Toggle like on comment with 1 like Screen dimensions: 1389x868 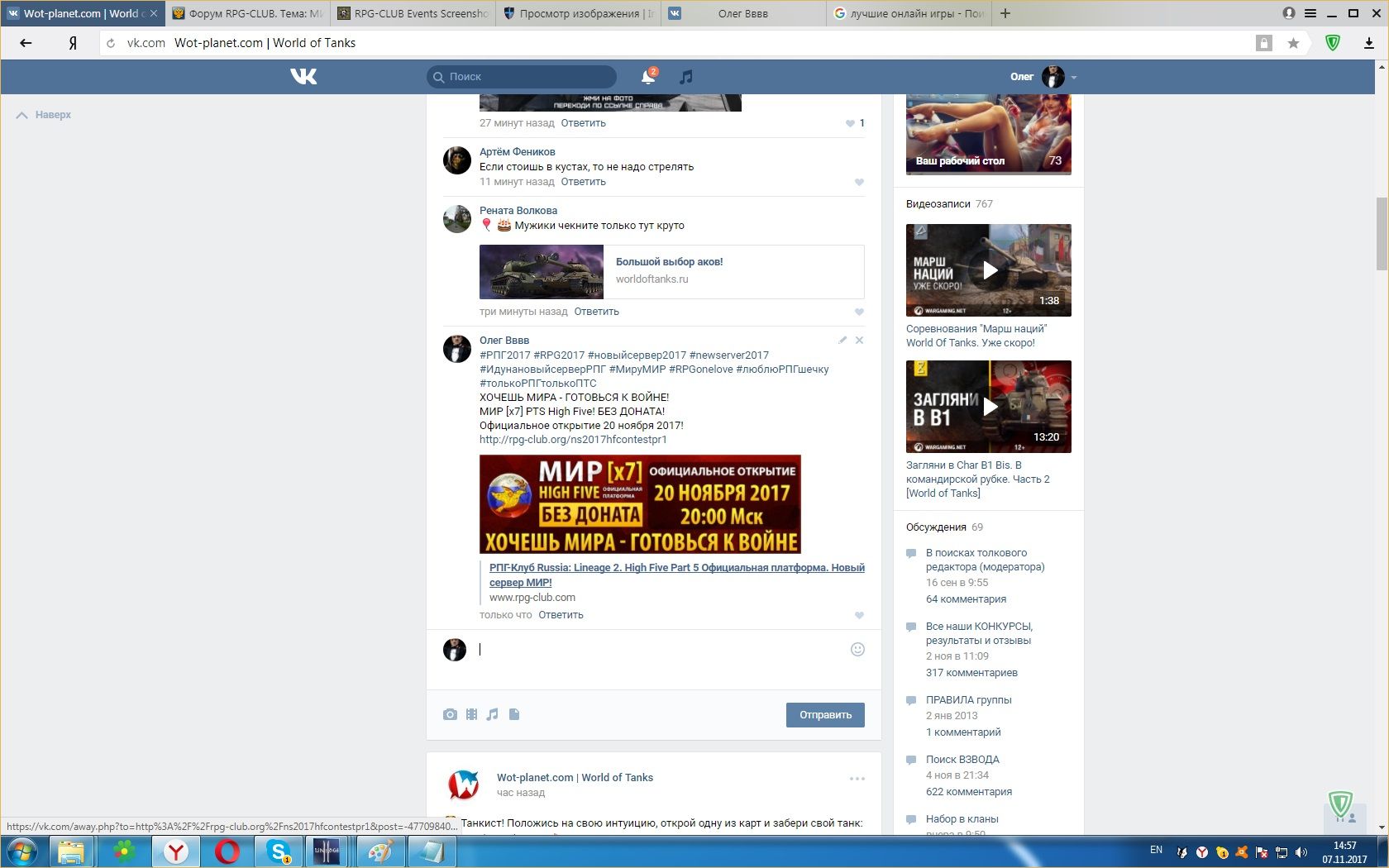point(855,123)
